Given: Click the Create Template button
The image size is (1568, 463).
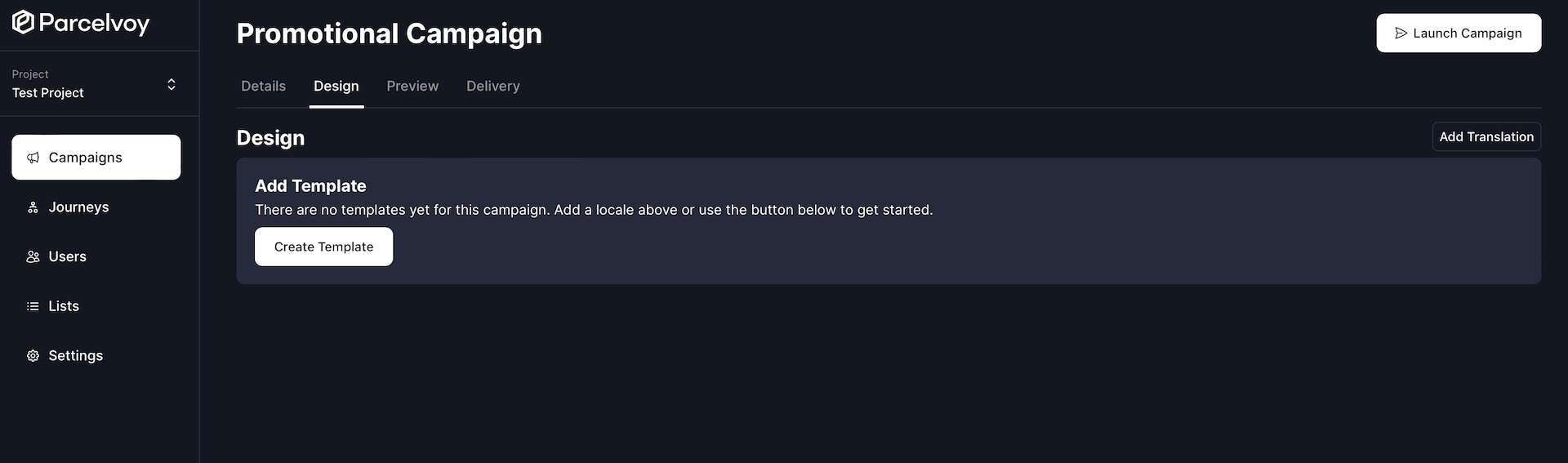Looking at the screenshot, I should tap(323, 247).
